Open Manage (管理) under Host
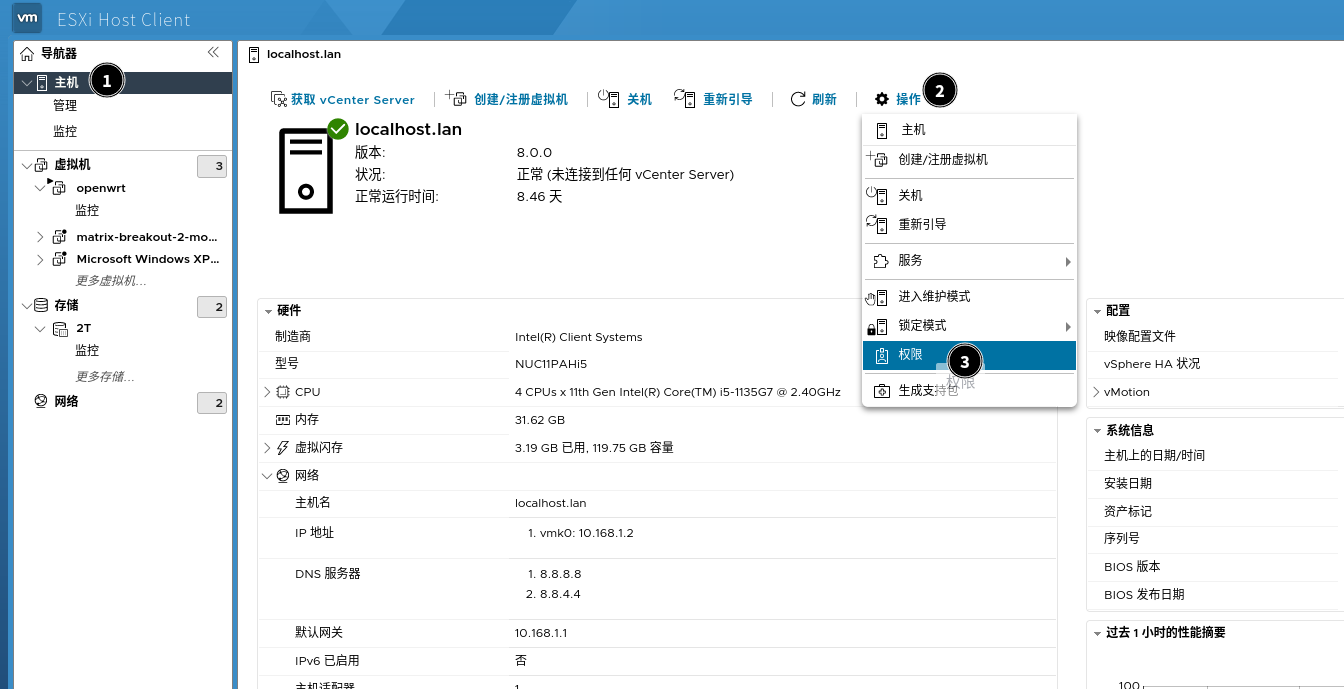This screenshot has width=1344, height=689. pos(65,106)
